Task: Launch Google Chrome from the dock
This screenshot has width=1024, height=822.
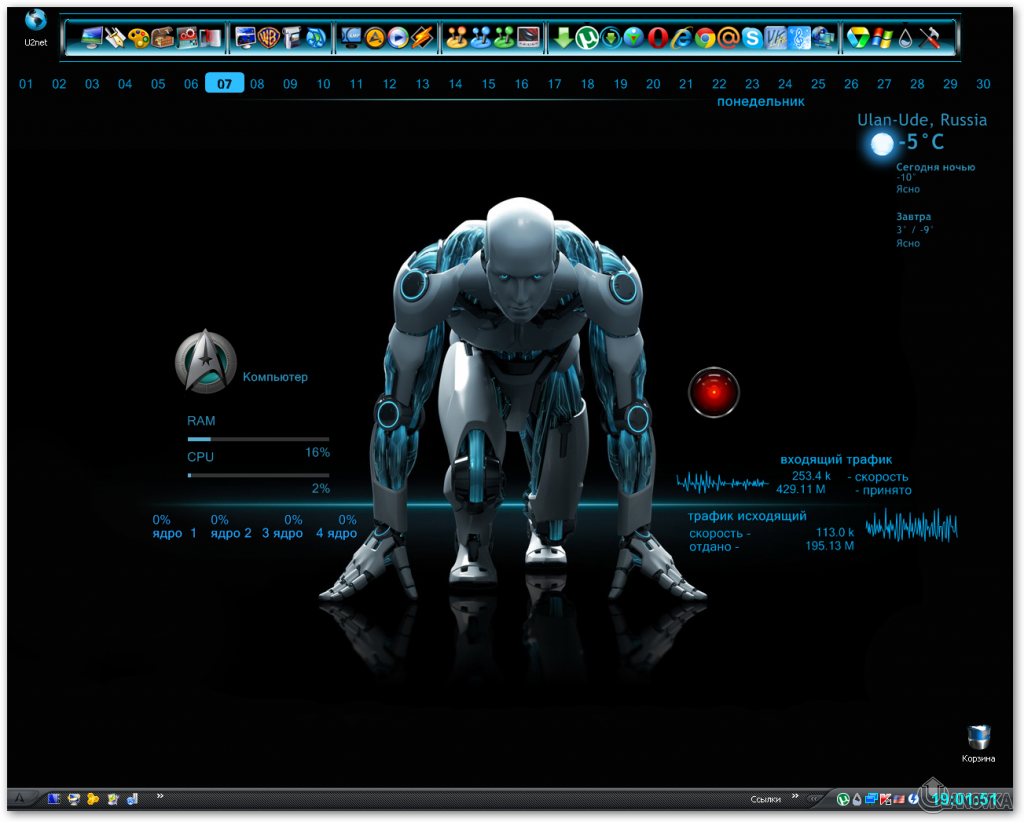Action: (705, 38)
